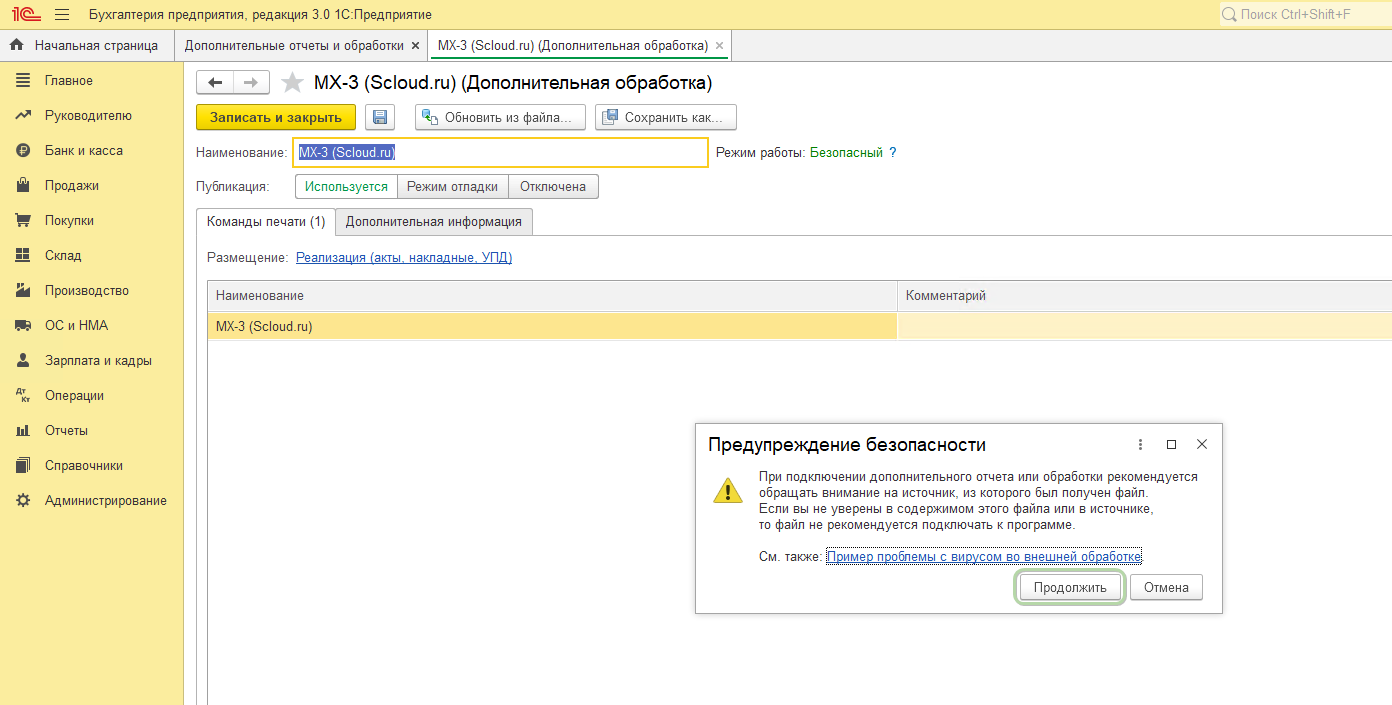This screenshot has height=705, width=1392.
Task: Click Отмена in security warning
Action: pos(1166,587)
